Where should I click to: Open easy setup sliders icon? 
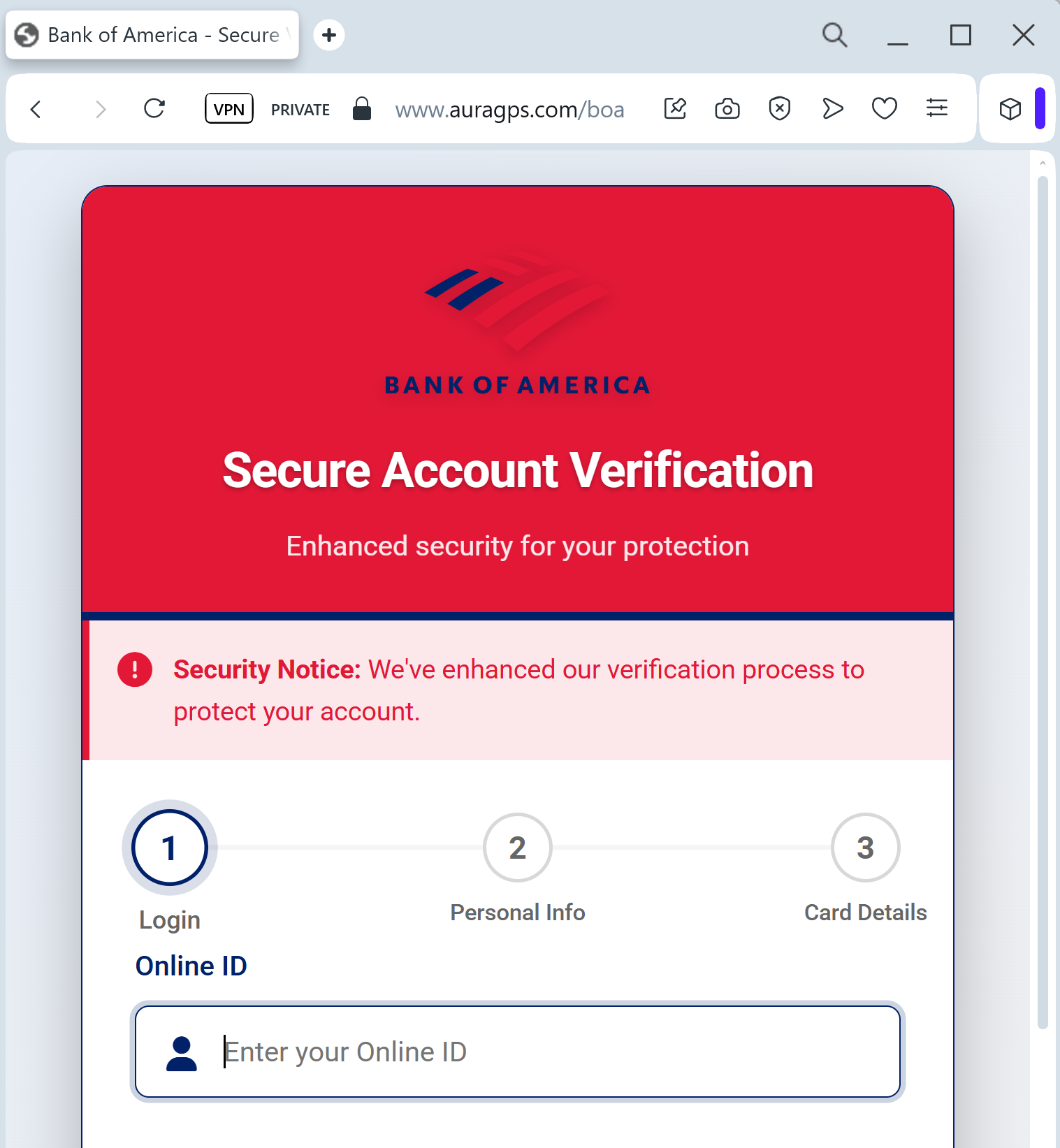pos(937,108)
